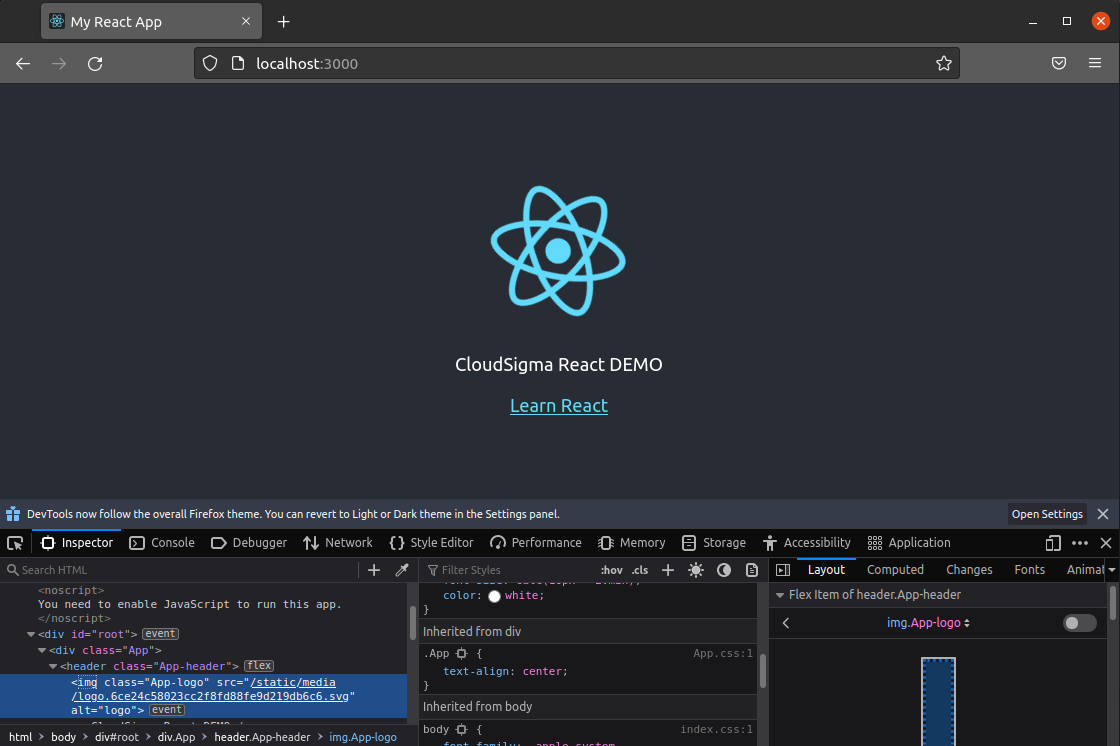Switch to the Inspector panel

pos(77,543)
